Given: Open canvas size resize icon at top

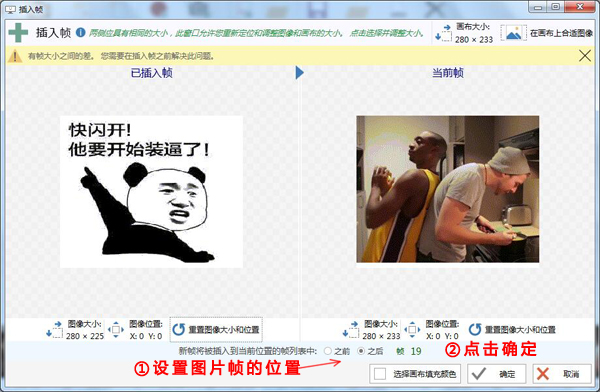Looking at the screenshot, I should 443,33.
